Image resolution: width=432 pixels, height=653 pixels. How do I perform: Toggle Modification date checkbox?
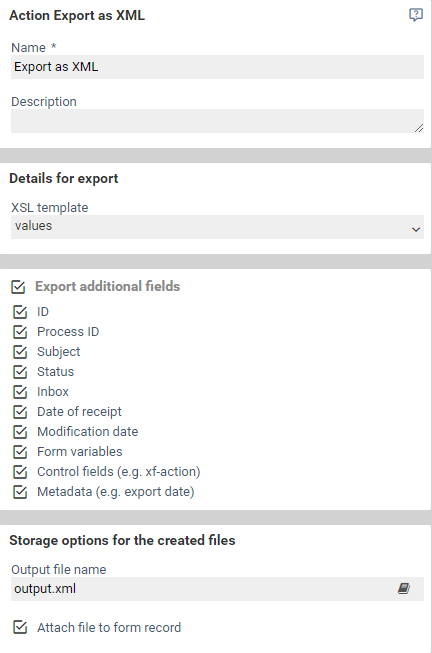click(x=20, y=432)
